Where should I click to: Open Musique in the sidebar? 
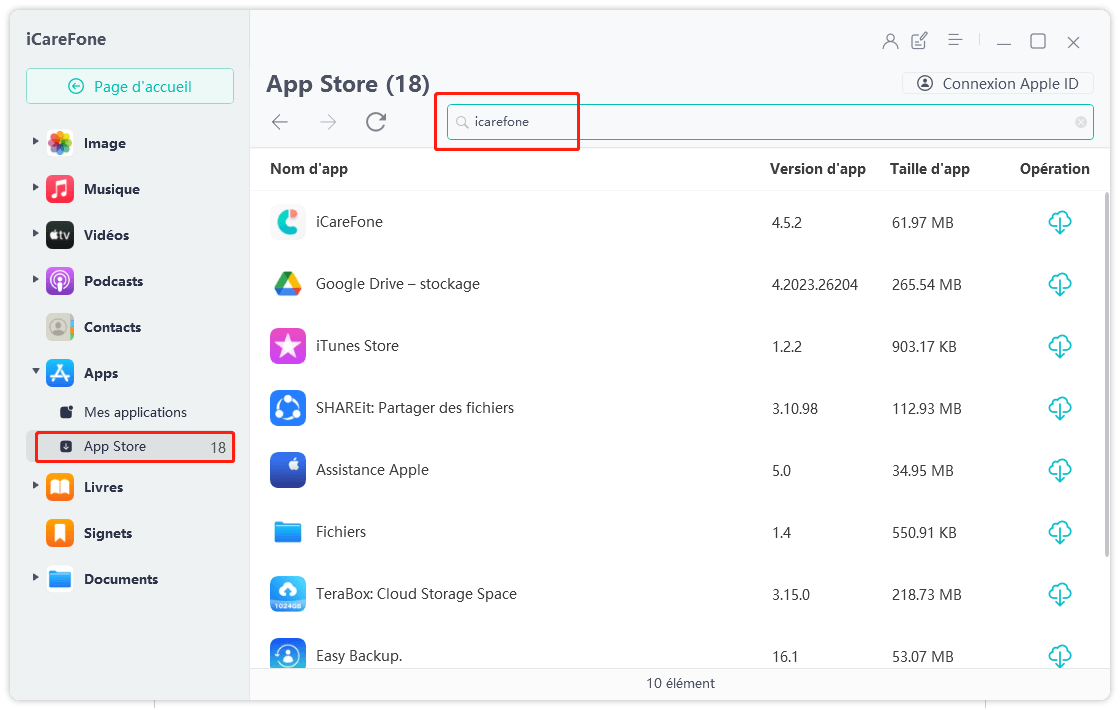(x=111, y=189)
